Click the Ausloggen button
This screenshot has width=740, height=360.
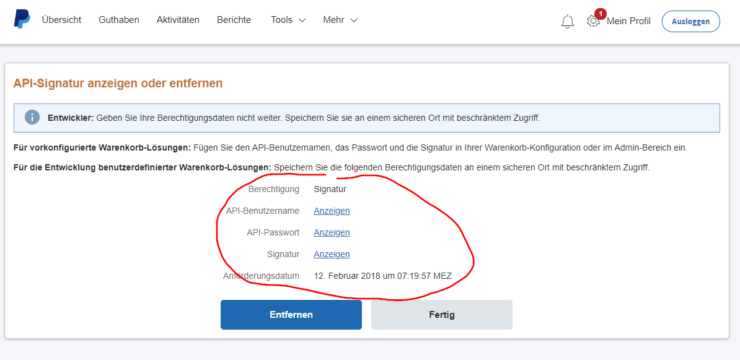tap(691, 21)
